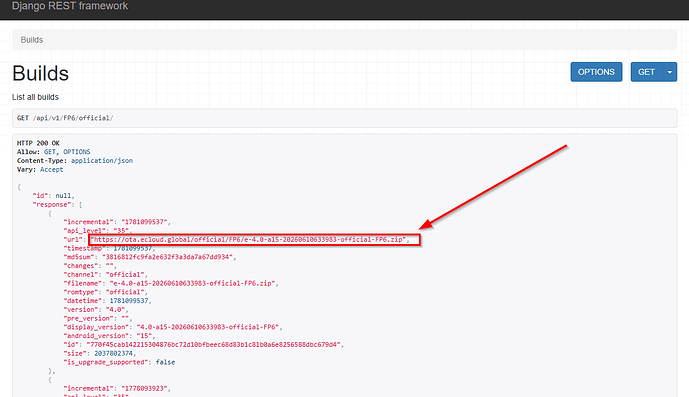Click the request line 'GET /api/v1/FP6/official/'
The width and height of the screenshot is (689, 397).
click(65, 118)
